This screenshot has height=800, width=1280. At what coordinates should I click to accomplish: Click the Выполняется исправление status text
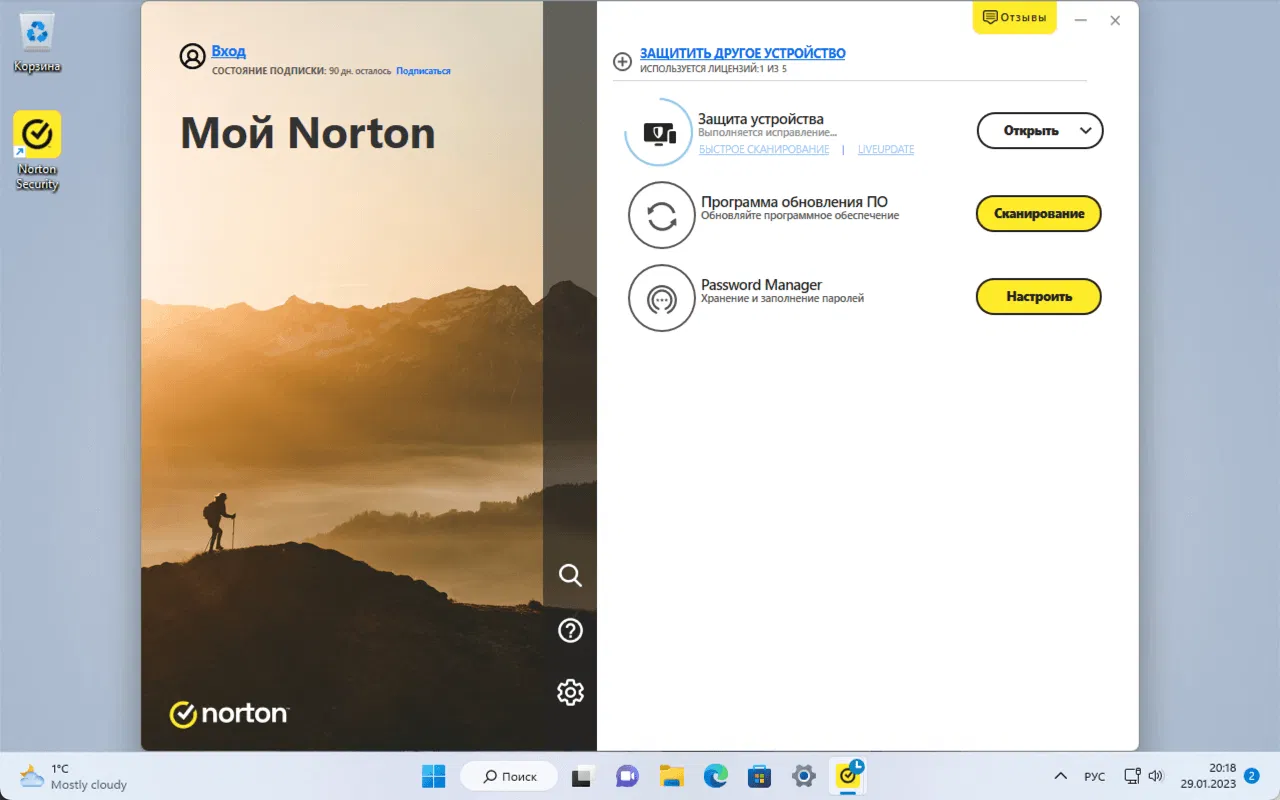click(767, 132)
